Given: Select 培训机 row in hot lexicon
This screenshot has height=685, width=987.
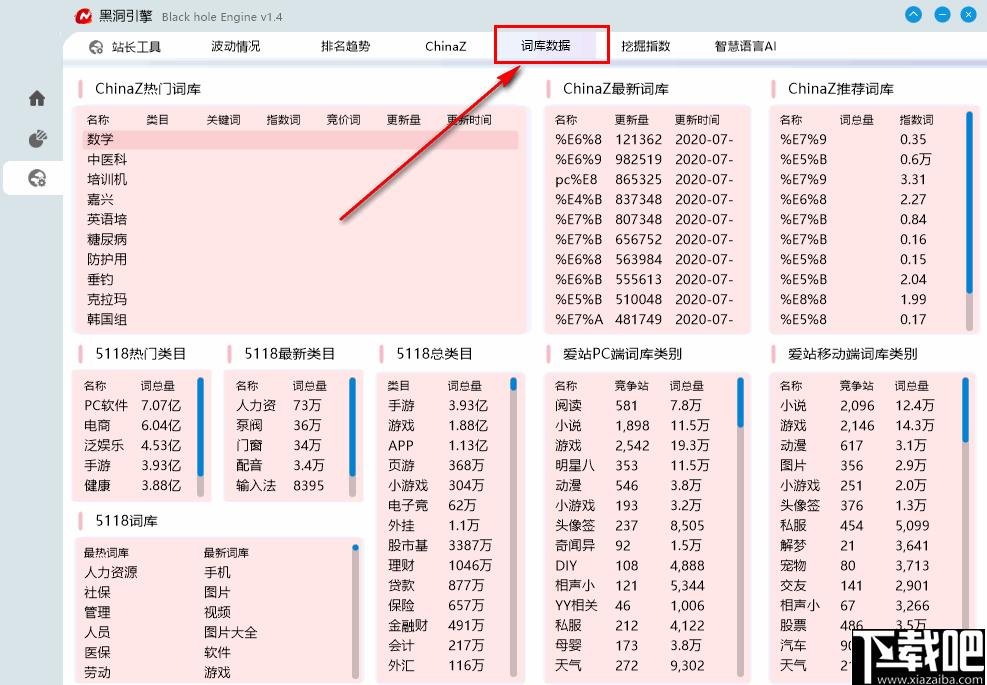Looking at the screenshot, I should coord(300,179).
